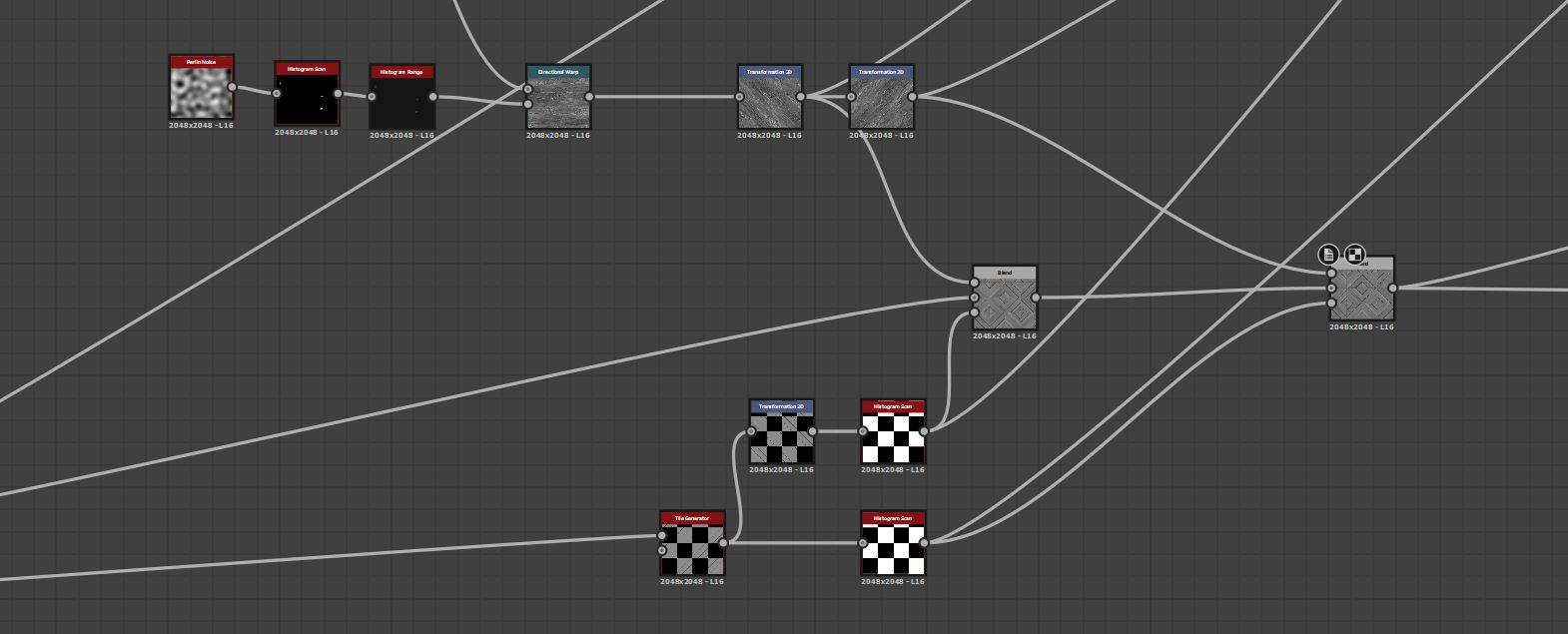The image size is (1568, 634).
Task: Click the lower input connector of Directional Warp
Action: 528,104
